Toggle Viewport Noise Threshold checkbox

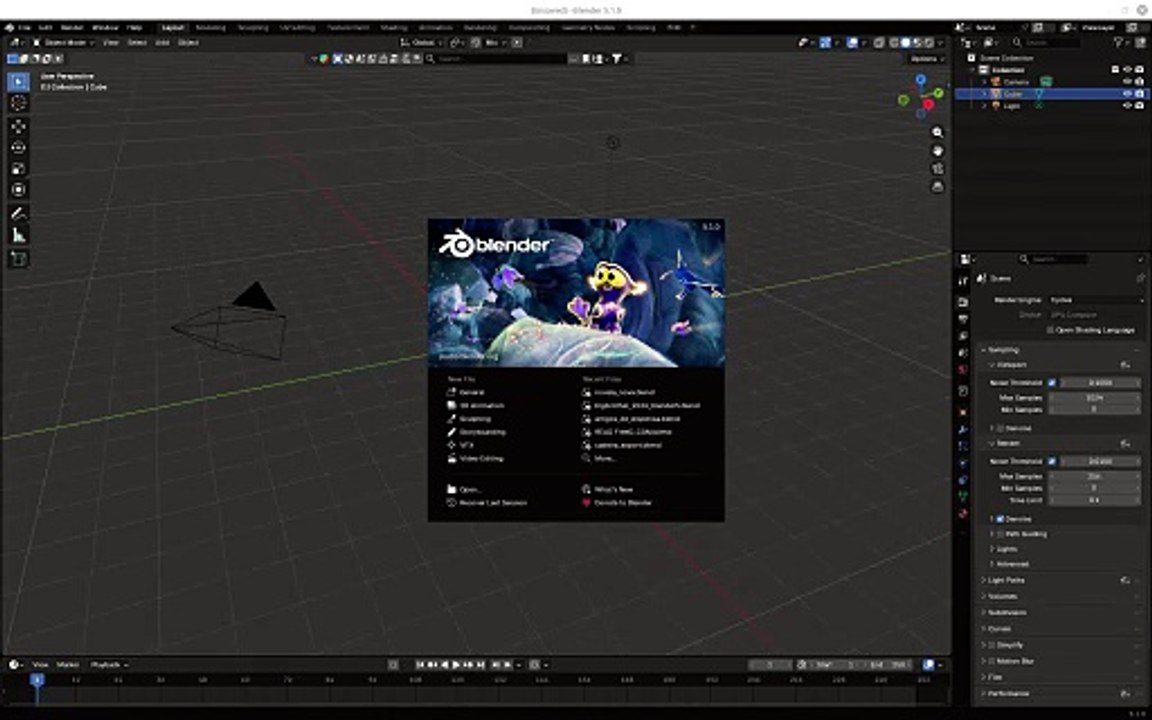click(1052, 383)
